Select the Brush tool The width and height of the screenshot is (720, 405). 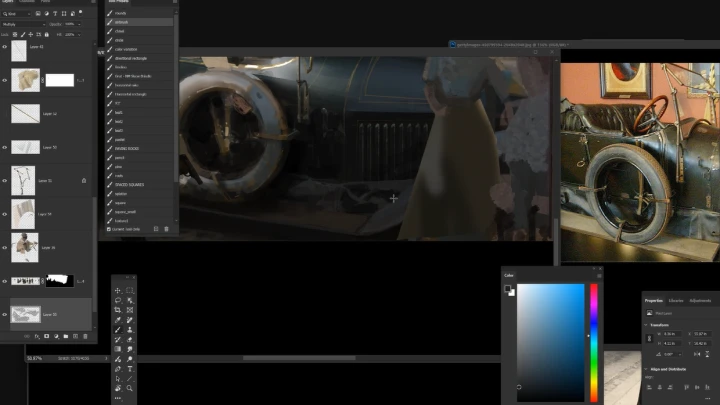point(118,329)
